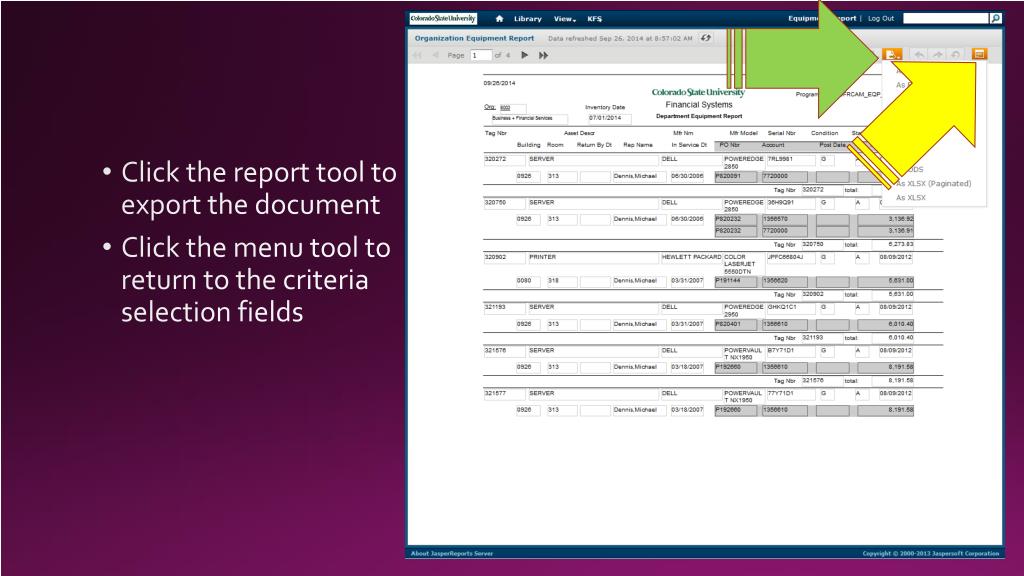Click the Colorado State University logo
Screen dimensions: 1024x576
coord(443,18)
